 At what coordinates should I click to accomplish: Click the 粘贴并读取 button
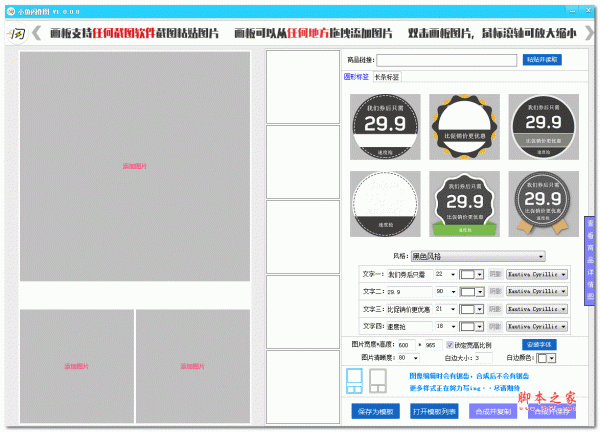pos(542,60)
